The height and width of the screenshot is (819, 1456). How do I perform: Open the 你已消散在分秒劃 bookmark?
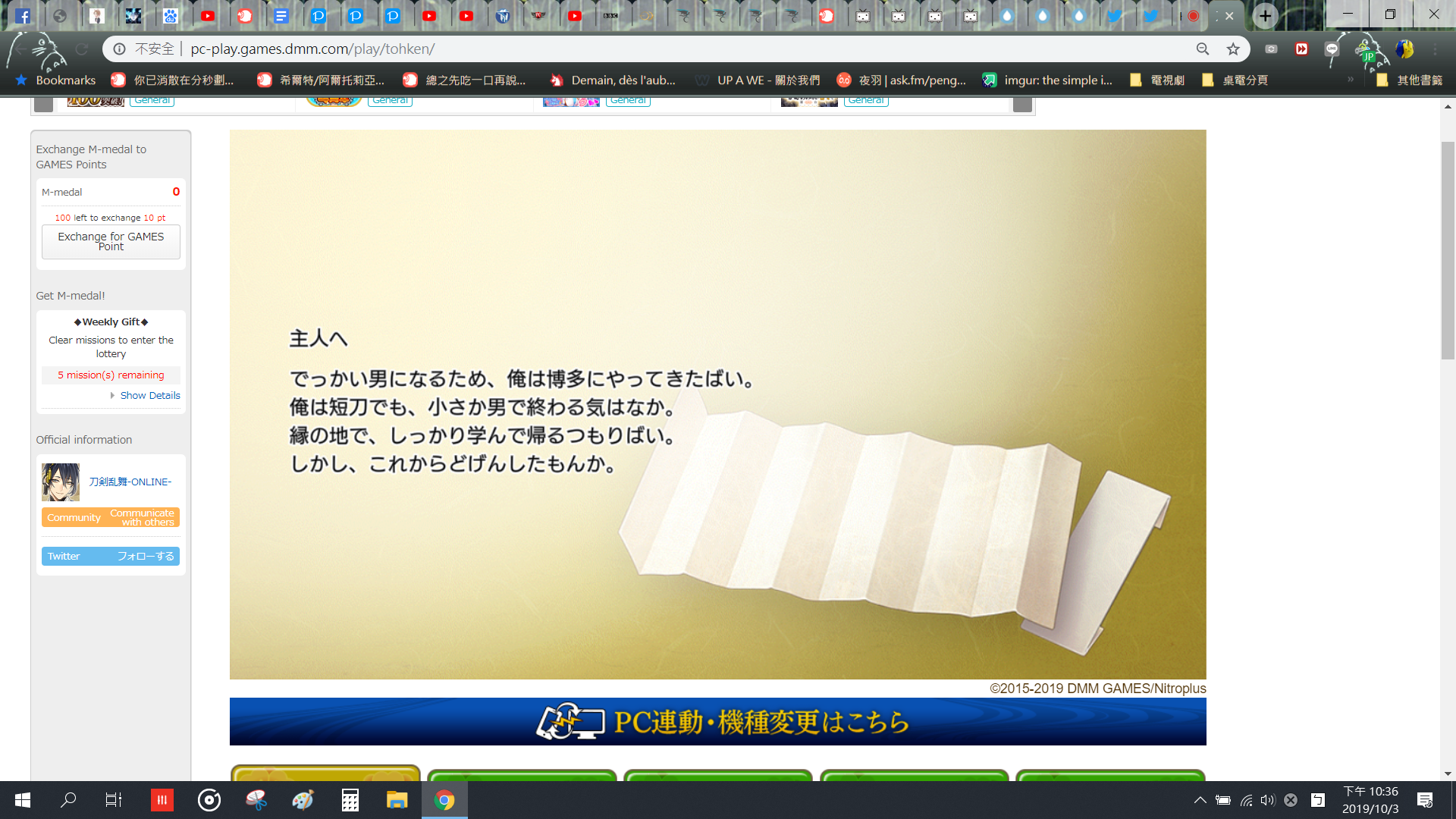pos(173,80)
